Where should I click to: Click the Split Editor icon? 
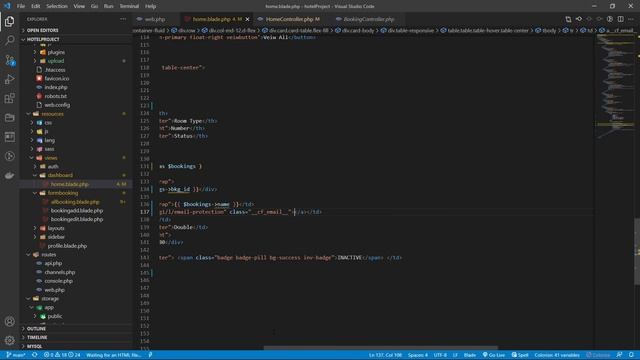(620, 19)
